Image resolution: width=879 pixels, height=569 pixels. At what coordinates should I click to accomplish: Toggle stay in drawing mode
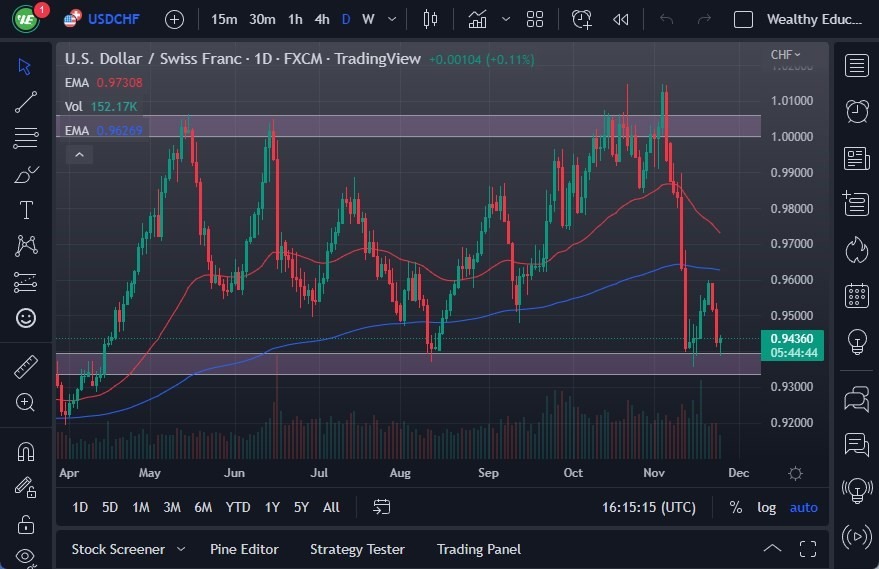26,487
